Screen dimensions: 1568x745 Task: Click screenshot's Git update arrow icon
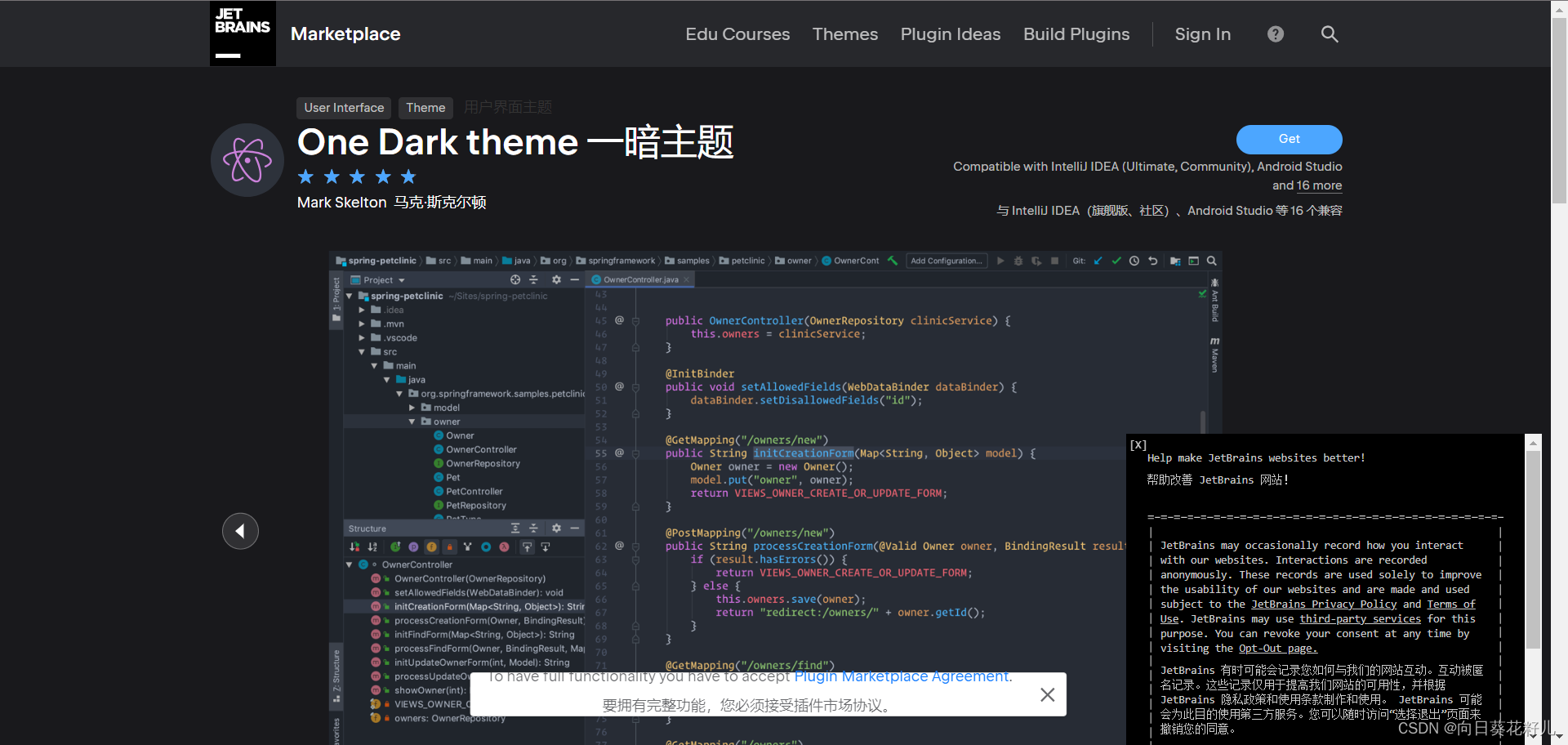tap(1098, 261)
